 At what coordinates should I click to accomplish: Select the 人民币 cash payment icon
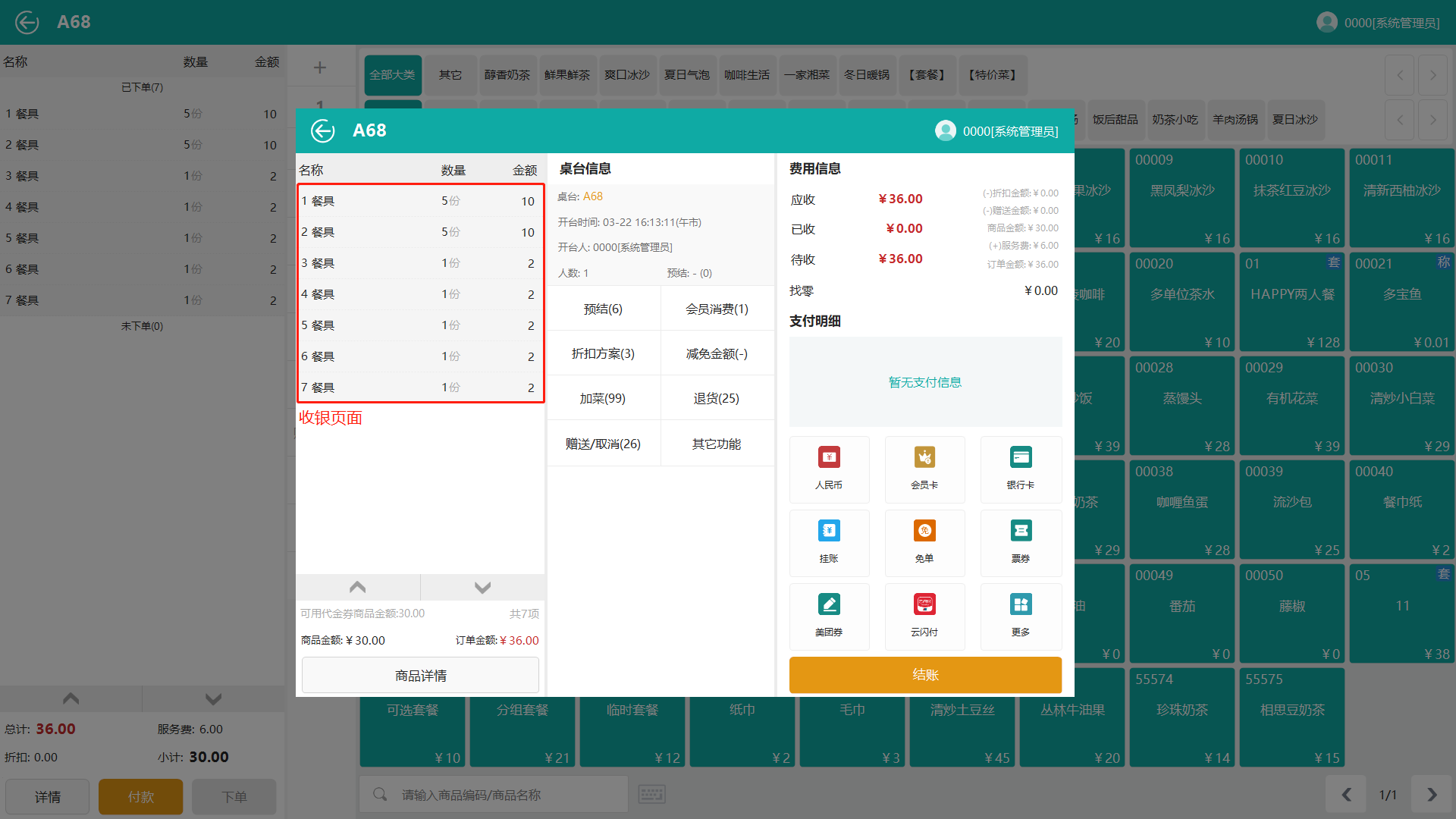tap(829, 469)
